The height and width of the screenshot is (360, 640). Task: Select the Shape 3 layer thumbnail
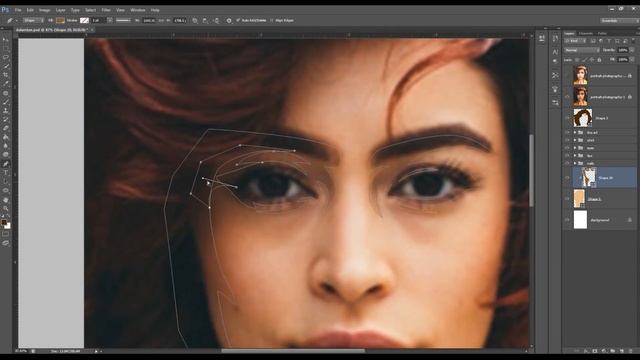click(582, 118)
